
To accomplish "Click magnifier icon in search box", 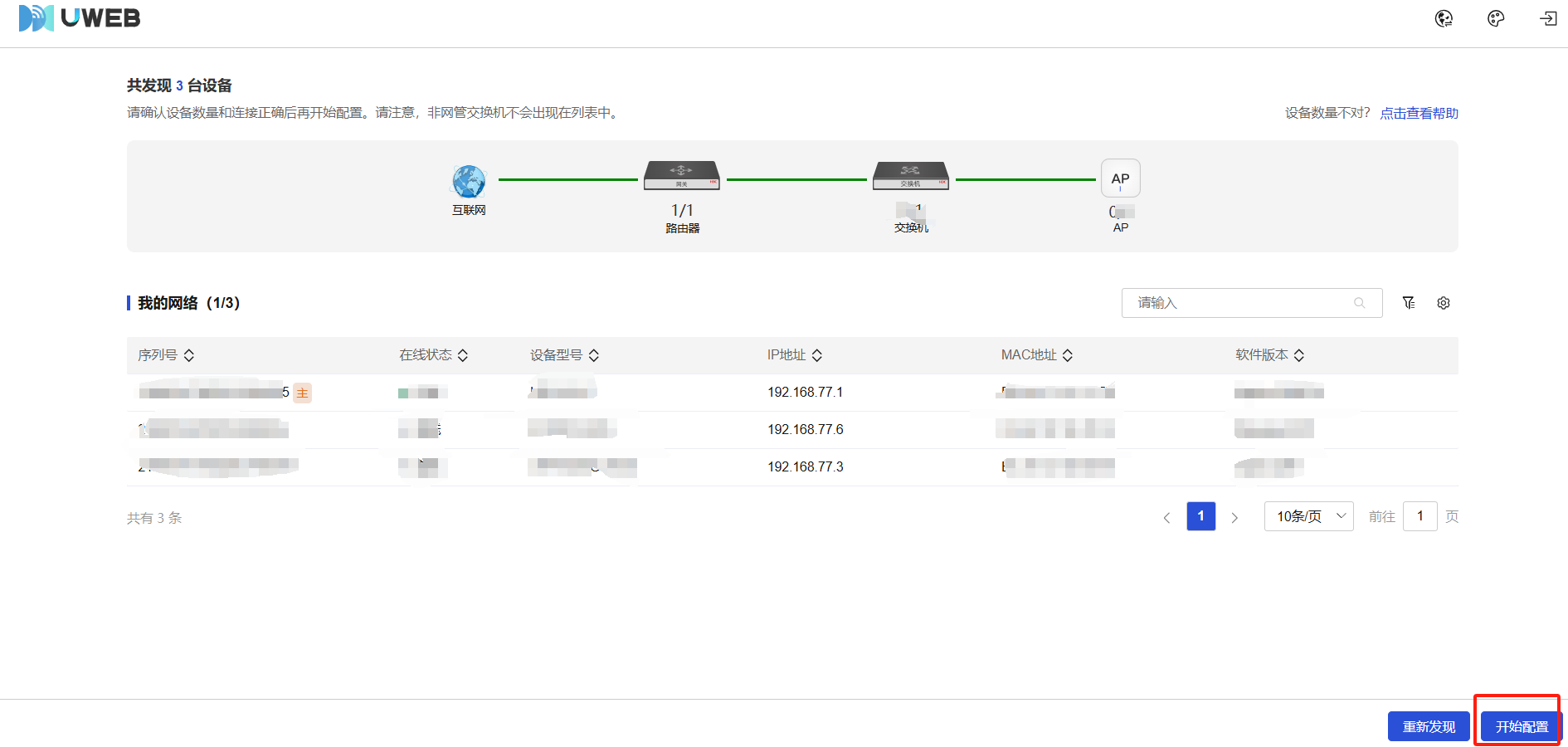I will click(1359, 303).
